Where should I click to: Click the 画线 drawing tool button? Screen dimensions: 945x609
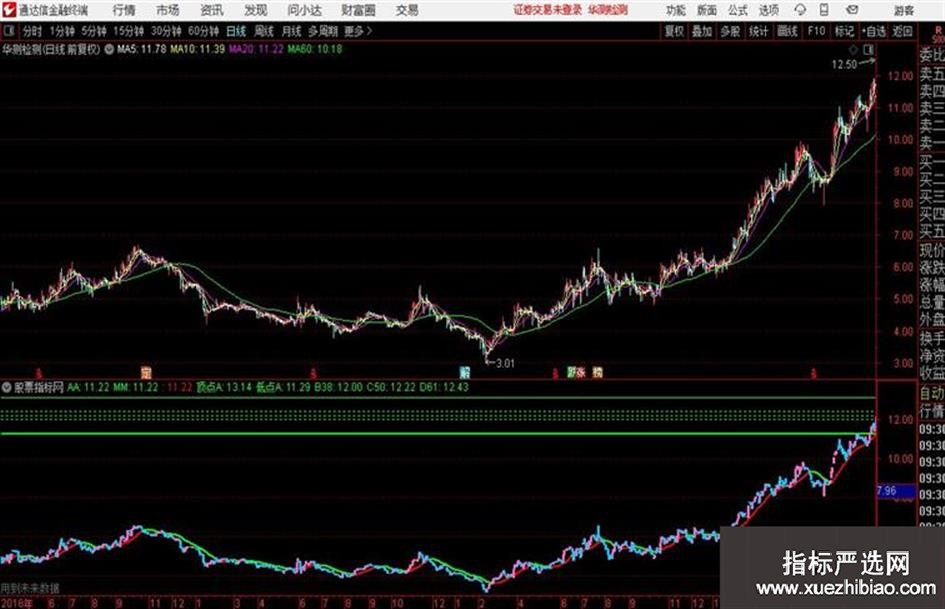[788, 31]
